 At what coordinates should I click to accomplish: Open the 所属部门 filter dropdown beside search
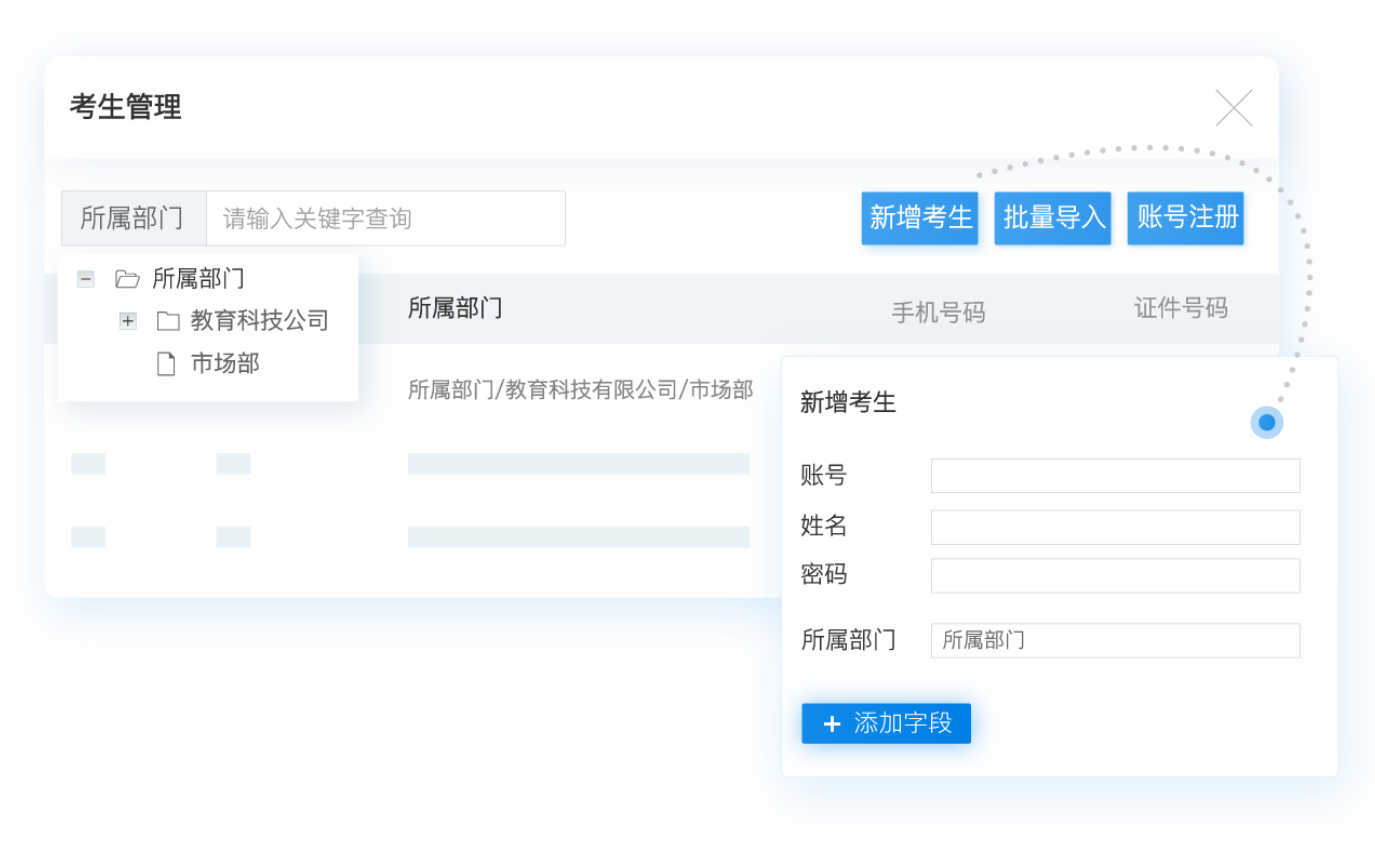[133, 218]
